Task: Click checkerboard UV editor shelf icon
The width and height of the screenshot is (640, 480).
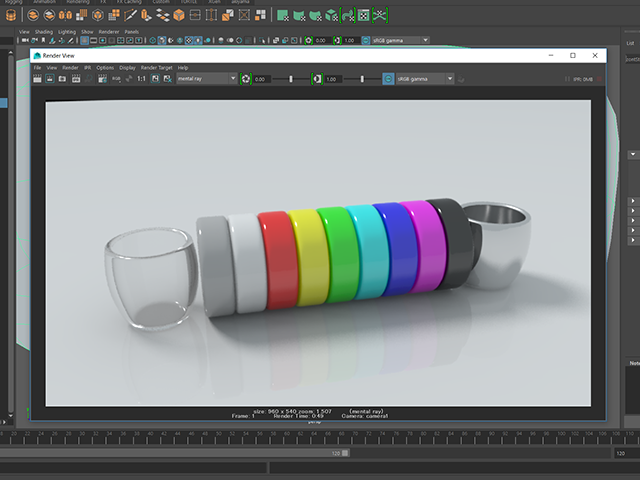Action: pyautogui.click(x=364, y=16)
